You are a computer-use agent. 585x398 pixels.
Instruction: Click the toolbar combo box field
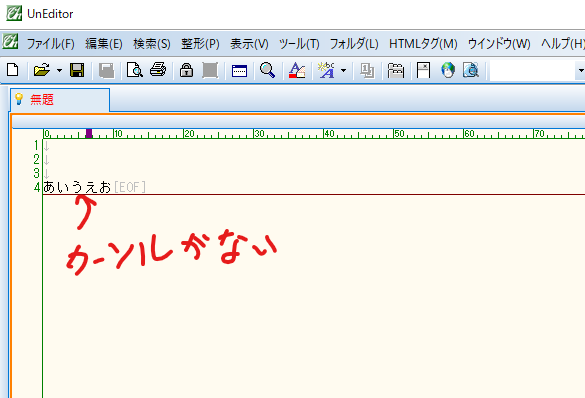point(533,70)
